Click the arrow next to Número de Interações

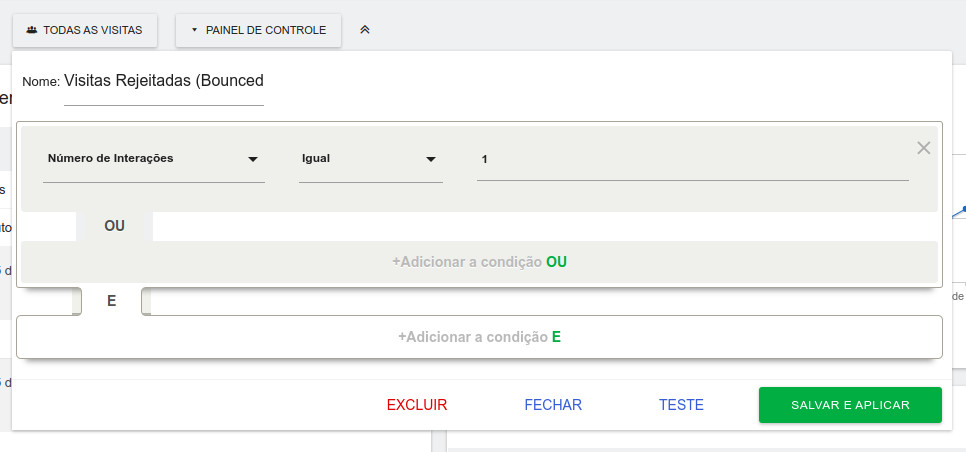pos(253,159)
